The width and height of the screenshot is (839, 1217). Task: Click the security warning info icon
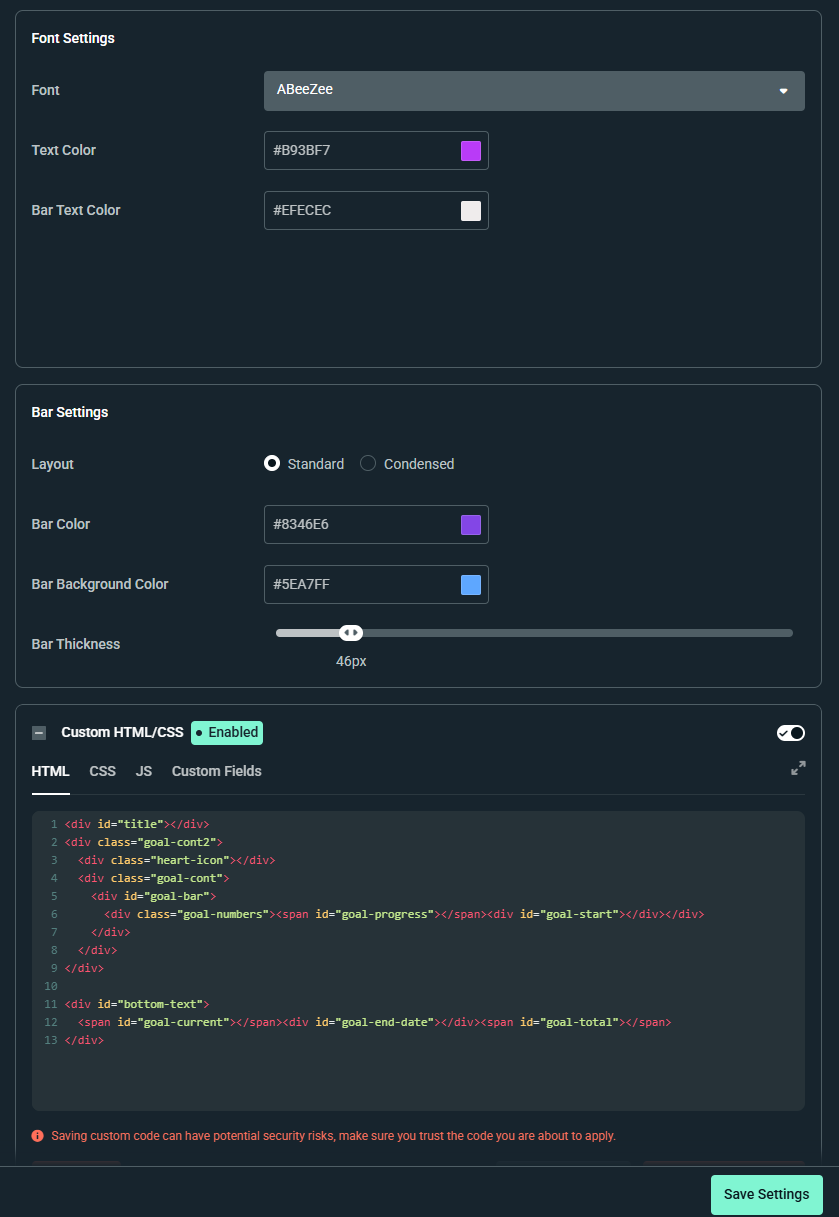(37, 1135)
